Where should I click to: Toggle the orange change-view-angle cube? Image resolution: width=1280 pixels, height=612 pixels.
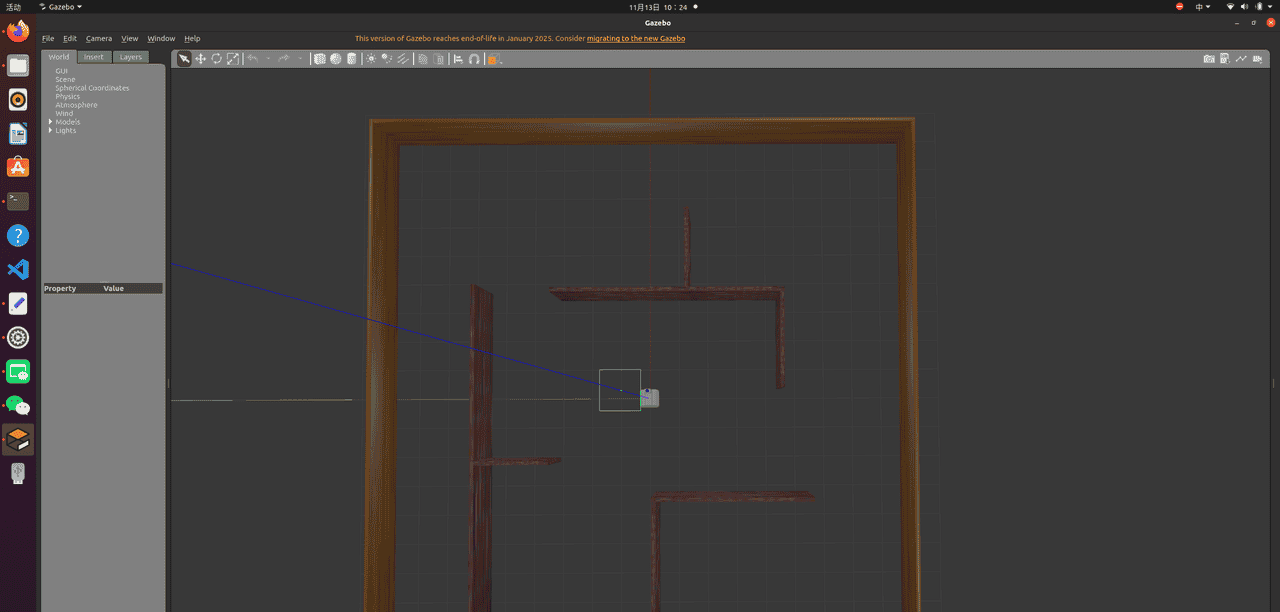click(493, 59)
